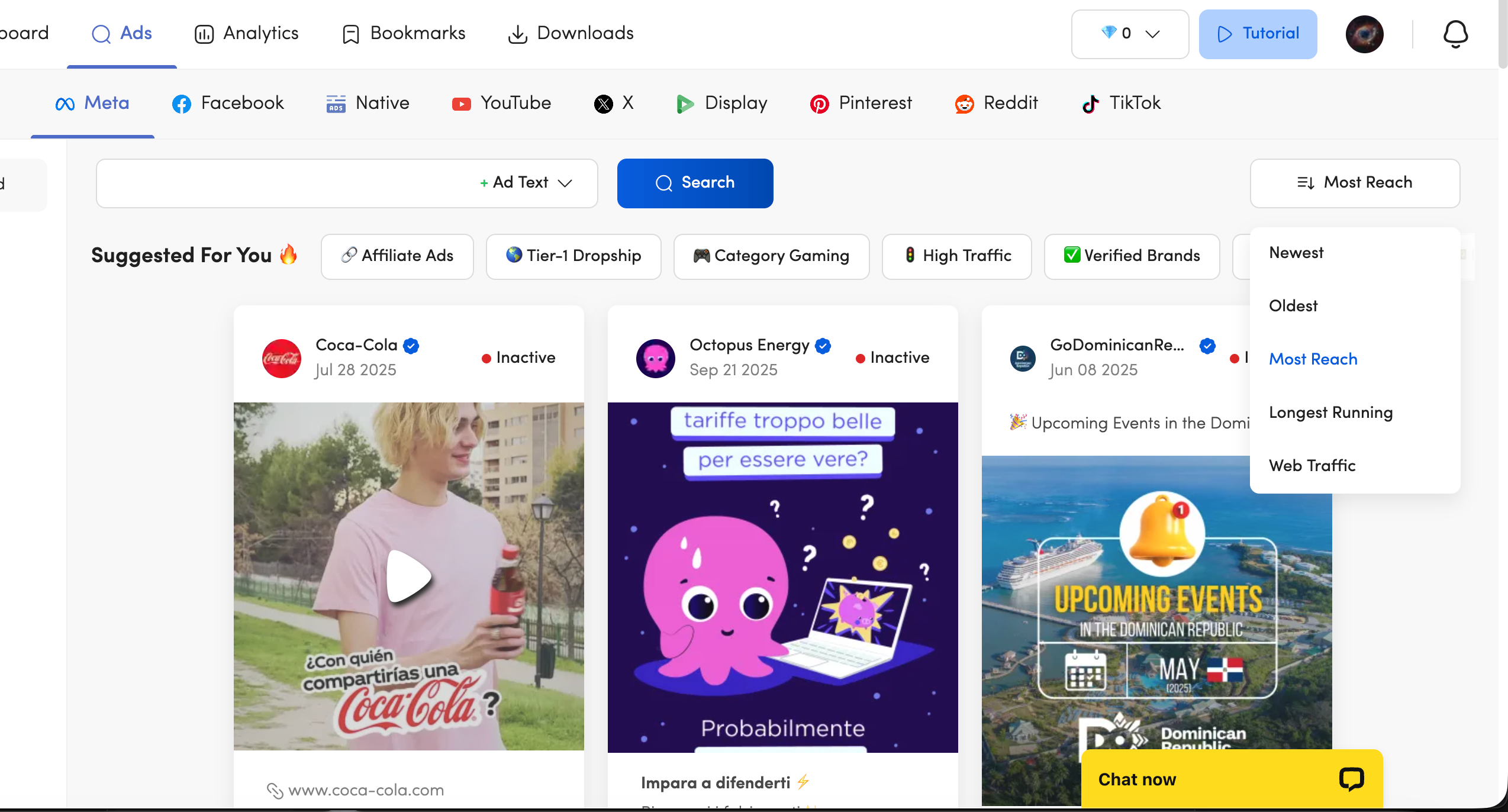
Task: Click the 'Jul 28 2025' date
Action: coord(356,370)
